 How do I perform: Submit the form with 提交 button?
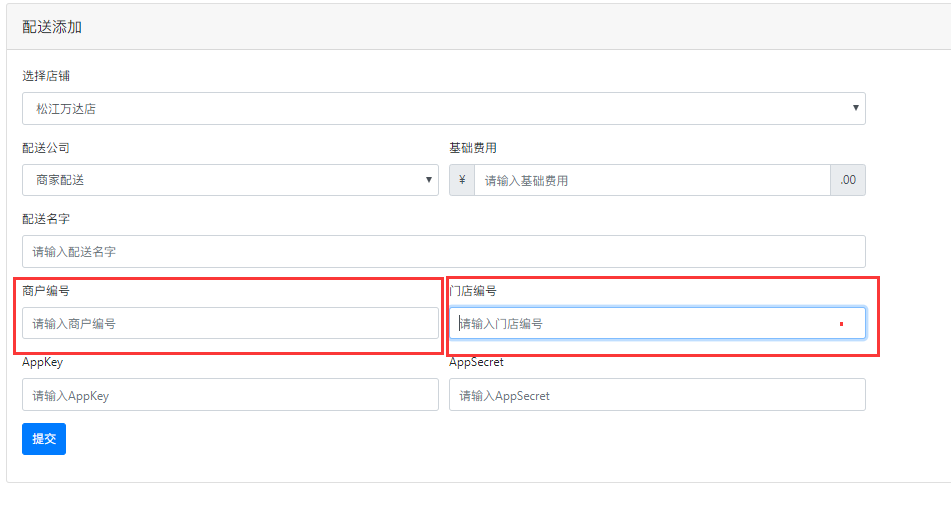(x=44, y=439)
